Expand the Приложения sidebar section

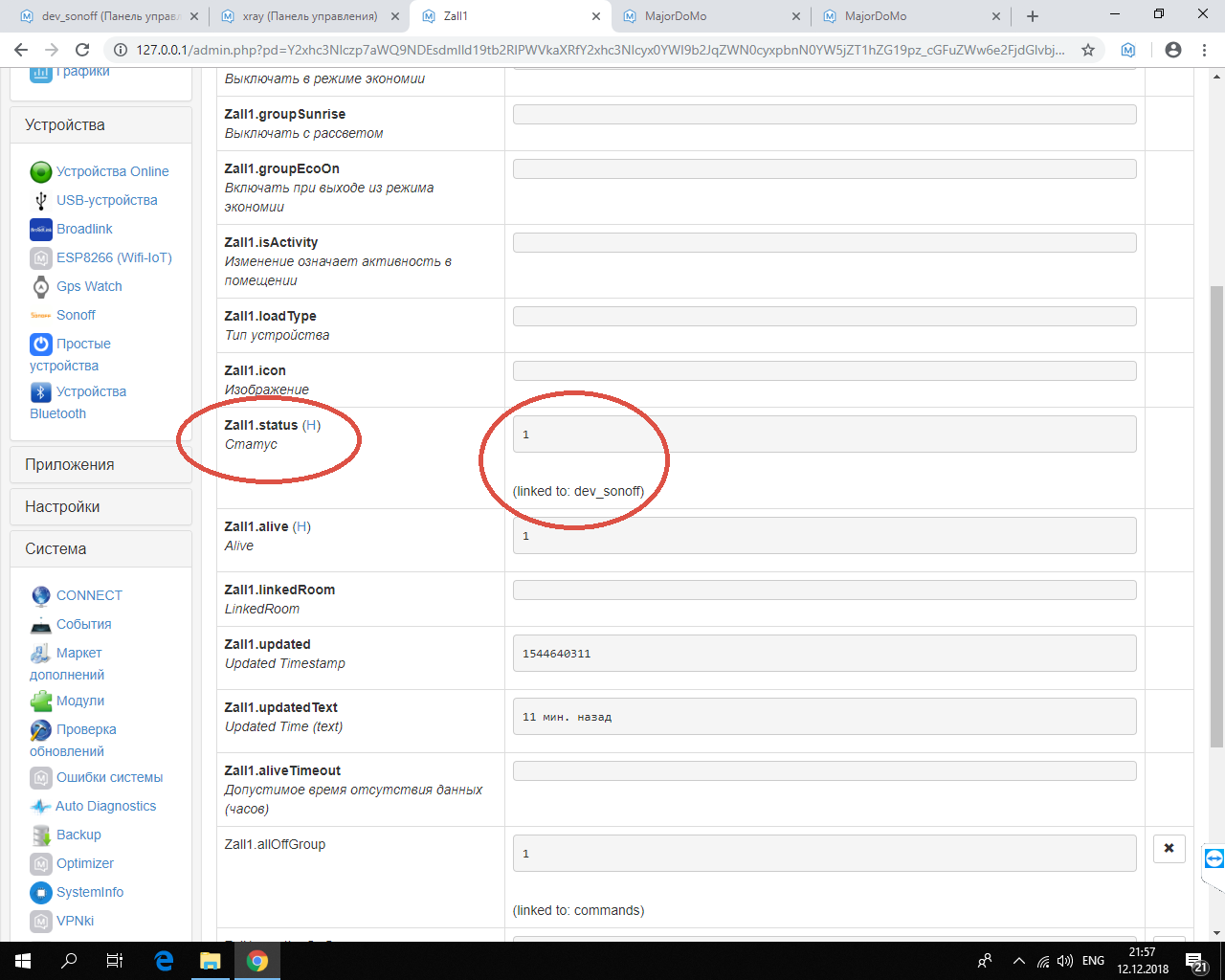[x=100, y=465]
